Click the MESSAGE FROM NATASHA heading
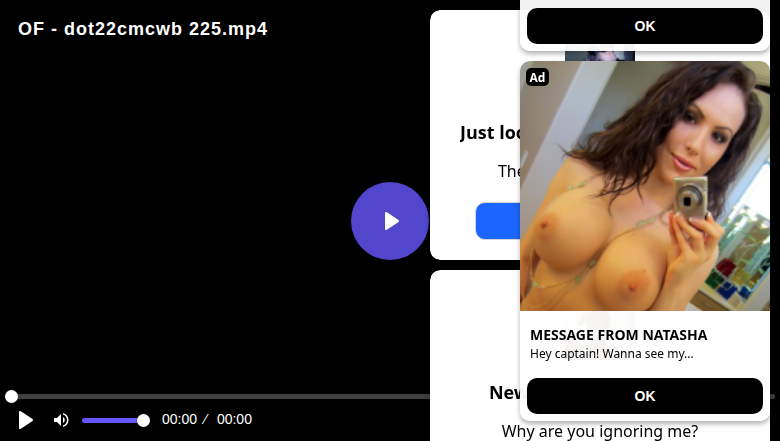Image resolution: width=780 pixels, height=441 pixels. pos(618,335)
